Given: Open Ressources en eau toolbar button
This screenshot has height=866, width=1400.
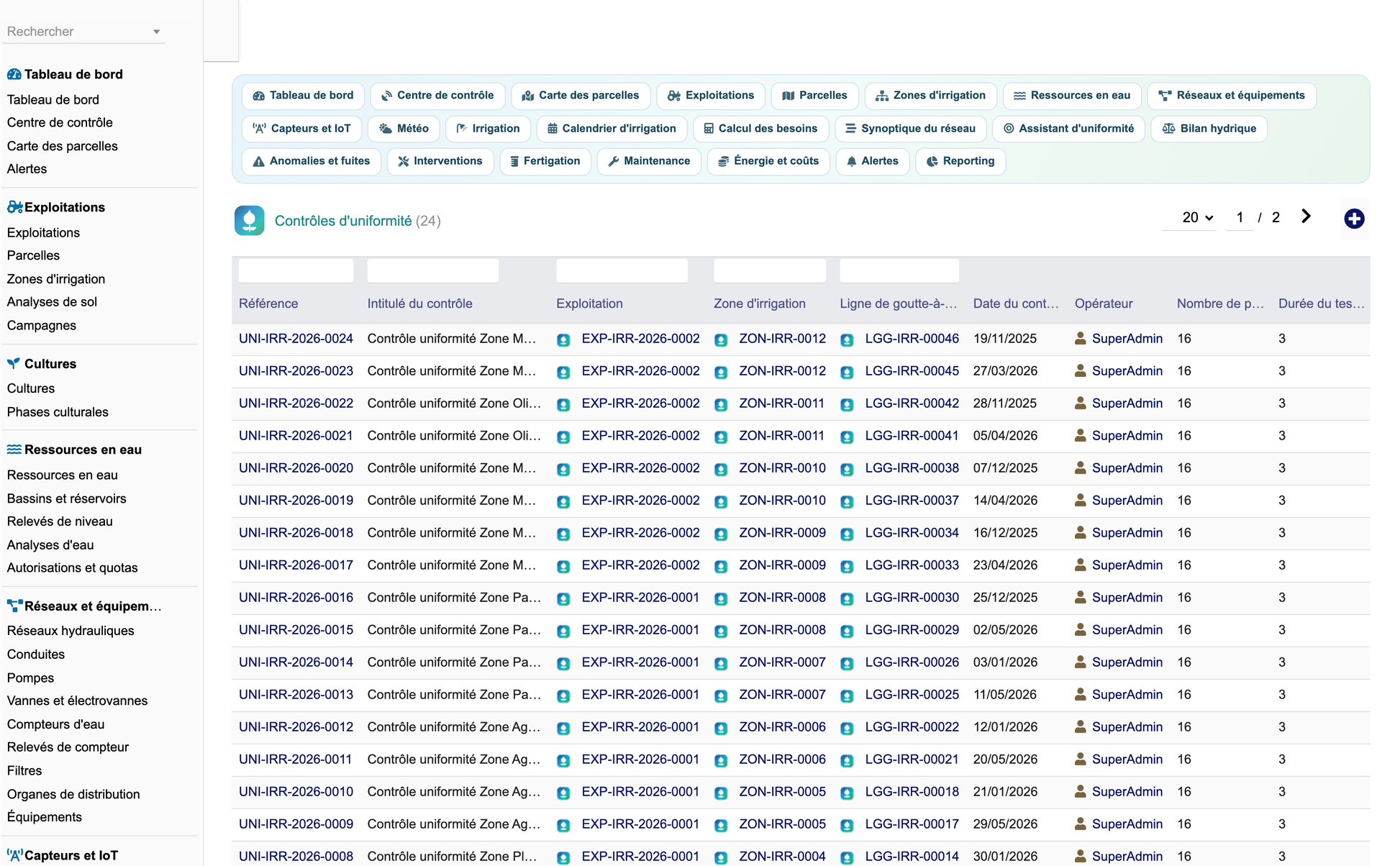Looking at the screenshot, I should click(x=1072, y=96).
